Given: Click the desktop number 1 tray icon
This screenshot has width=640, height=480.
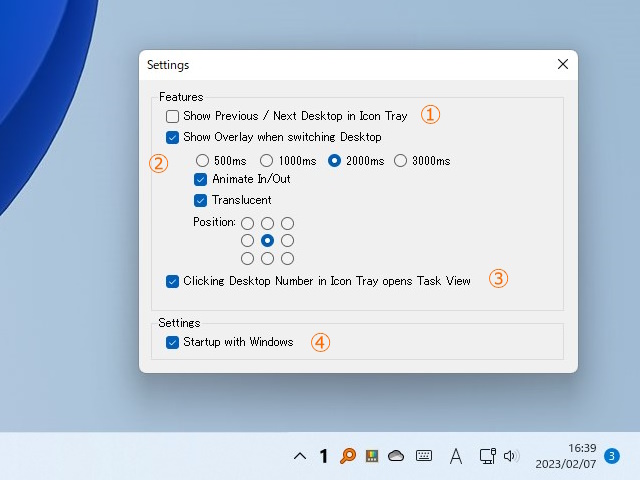Looking at the screenshot, I should tap(324, 456).
